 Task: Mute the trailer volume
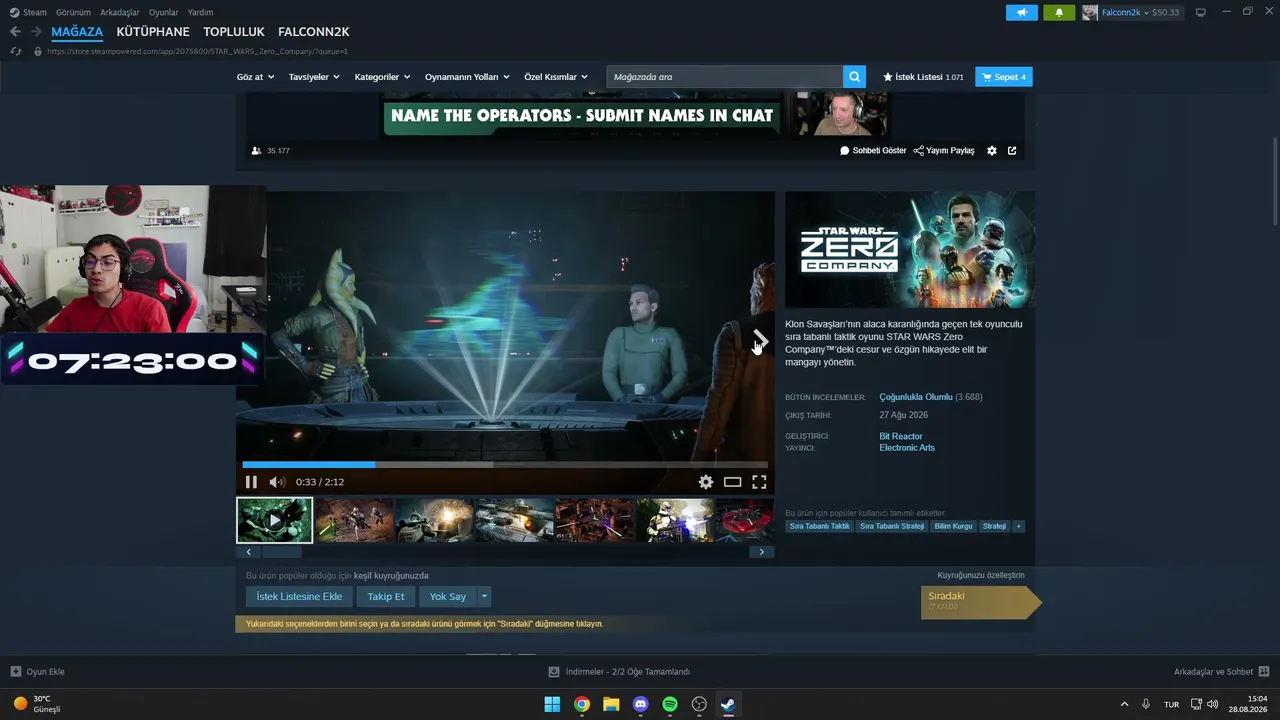pyautogui.click(x=277, y=482)
